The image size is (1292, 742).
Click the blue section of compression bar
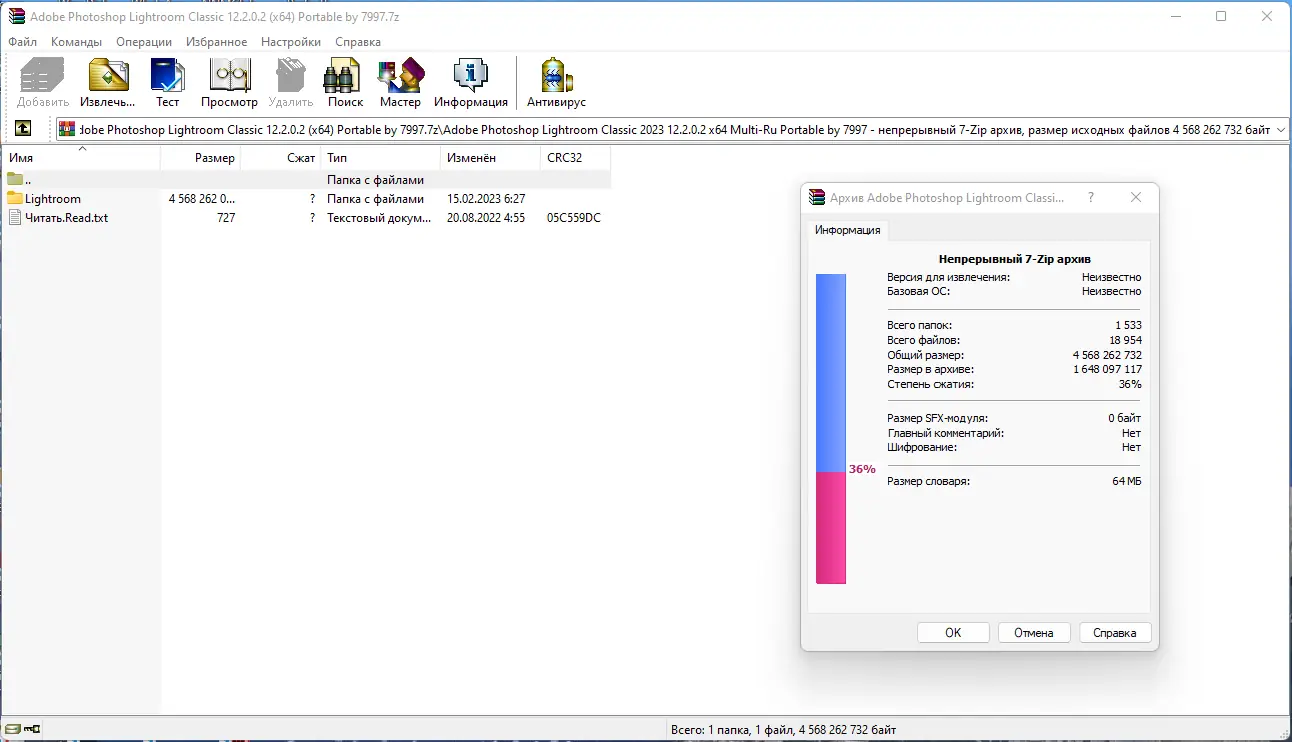click(831, 373)
